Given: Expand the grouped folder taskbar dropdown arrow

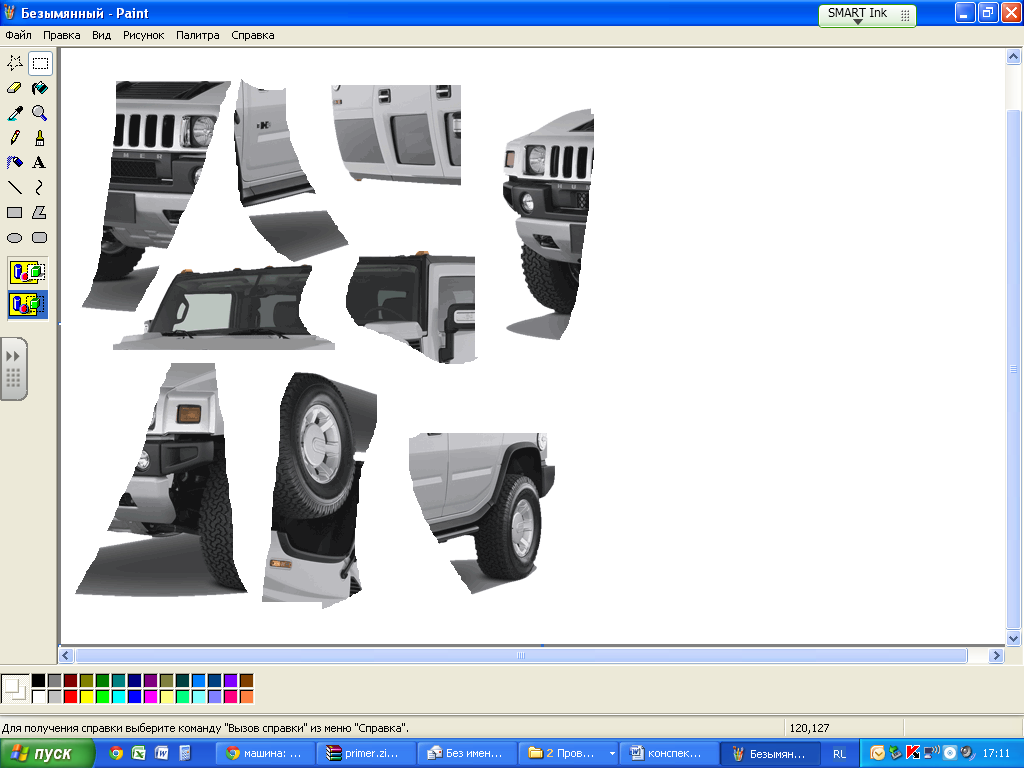Looking at the screenshot, I should pyautogui.click(x=612, y=753).
